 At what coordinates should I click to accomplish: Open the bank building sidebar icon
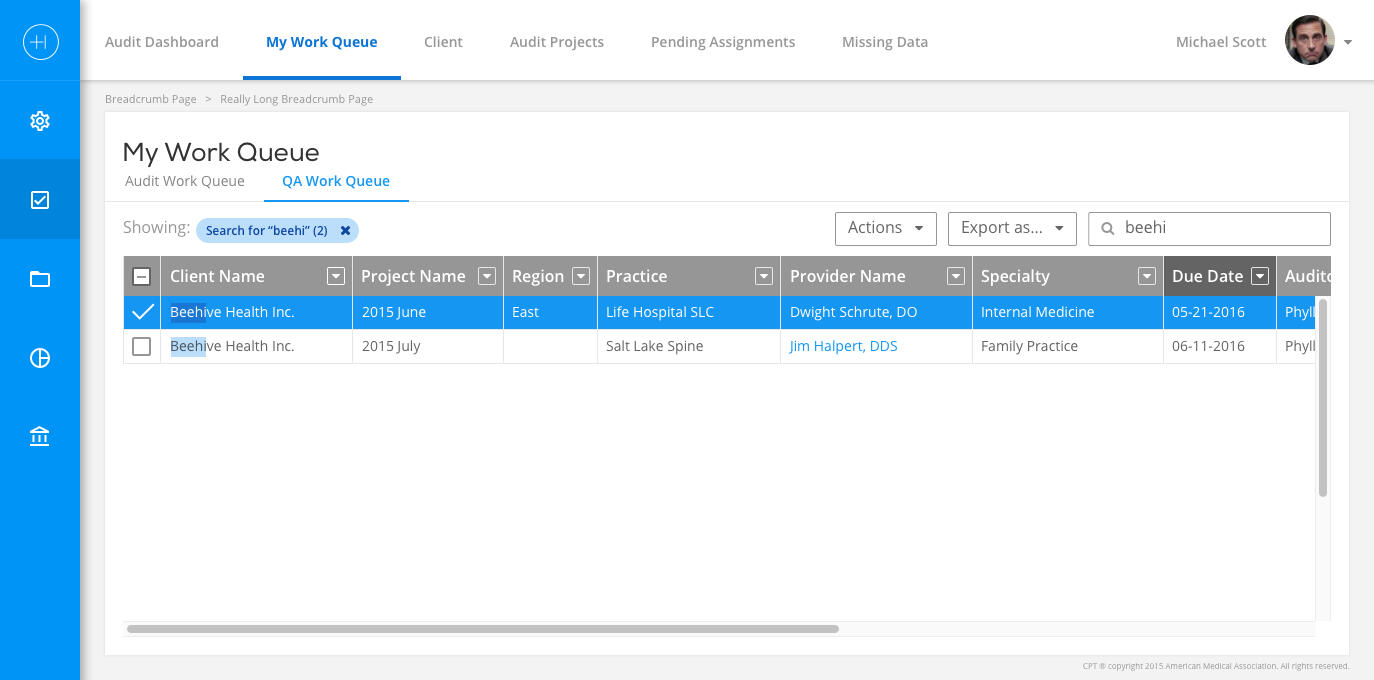coord(40,437)
